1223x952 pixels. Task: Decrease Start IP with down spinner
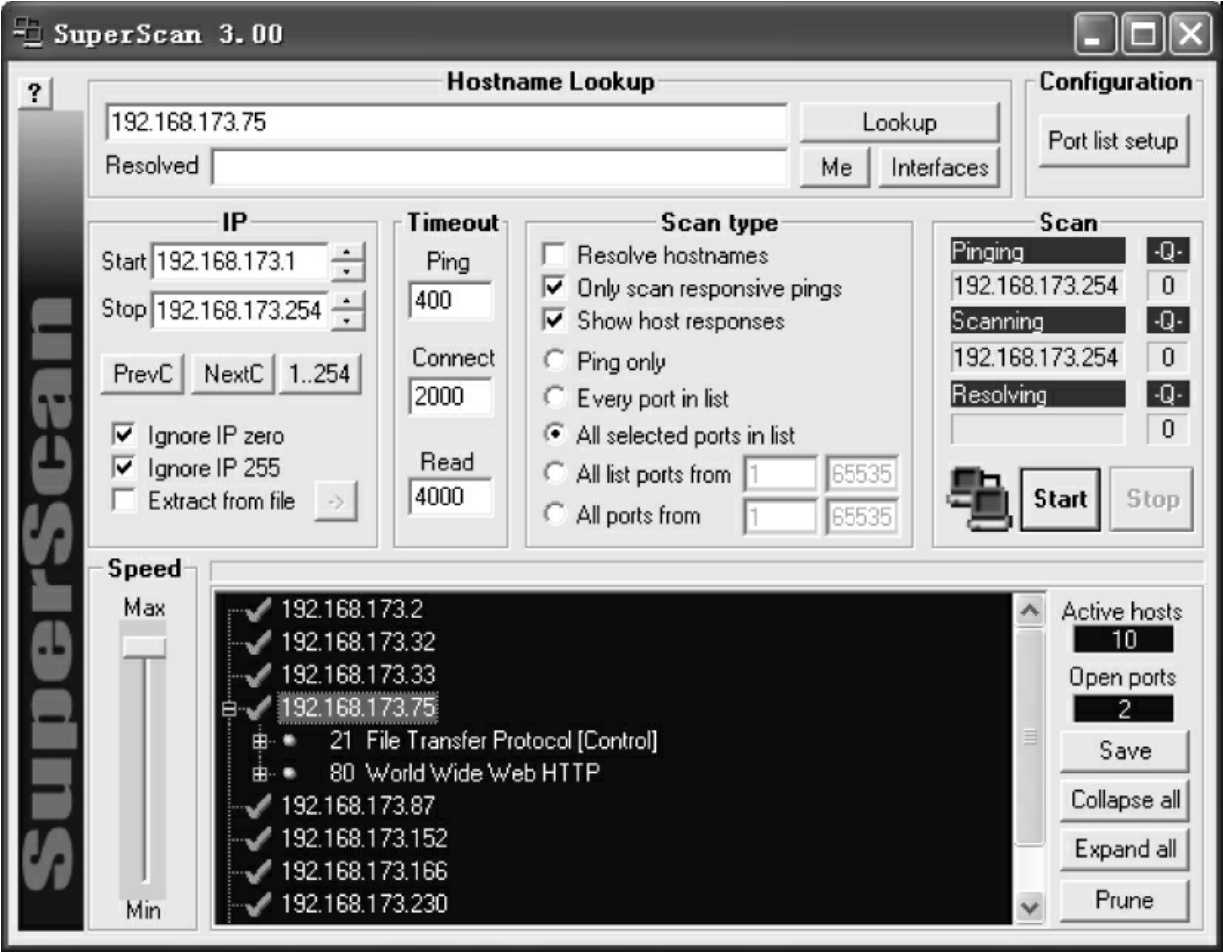(347, 272)
